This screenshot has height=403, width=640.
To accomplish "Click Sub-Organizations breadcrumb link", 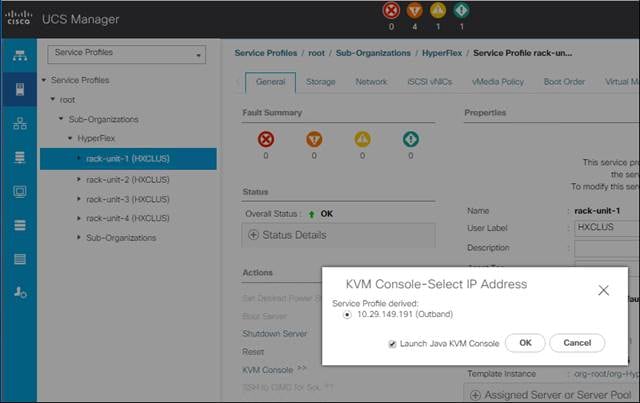I will [373, 53].
